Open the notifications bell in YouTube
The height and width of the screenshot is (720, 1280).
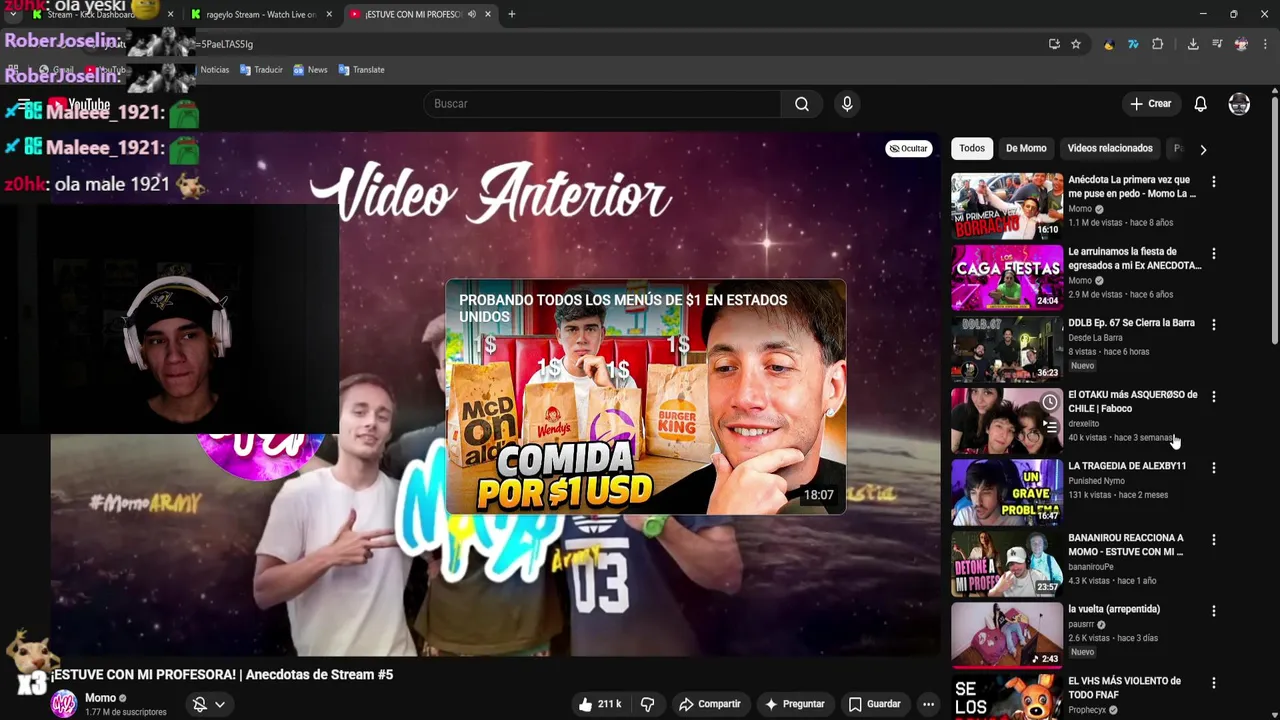click(x=1200, y=104)
